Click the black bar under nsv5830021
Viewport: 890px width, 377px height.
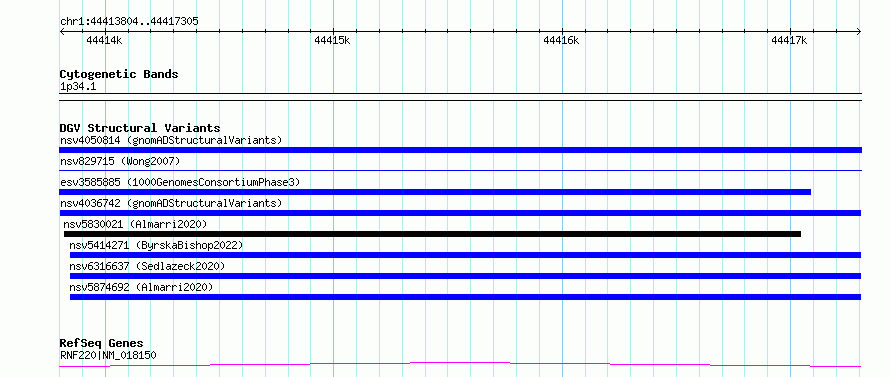tap(433, 234)
